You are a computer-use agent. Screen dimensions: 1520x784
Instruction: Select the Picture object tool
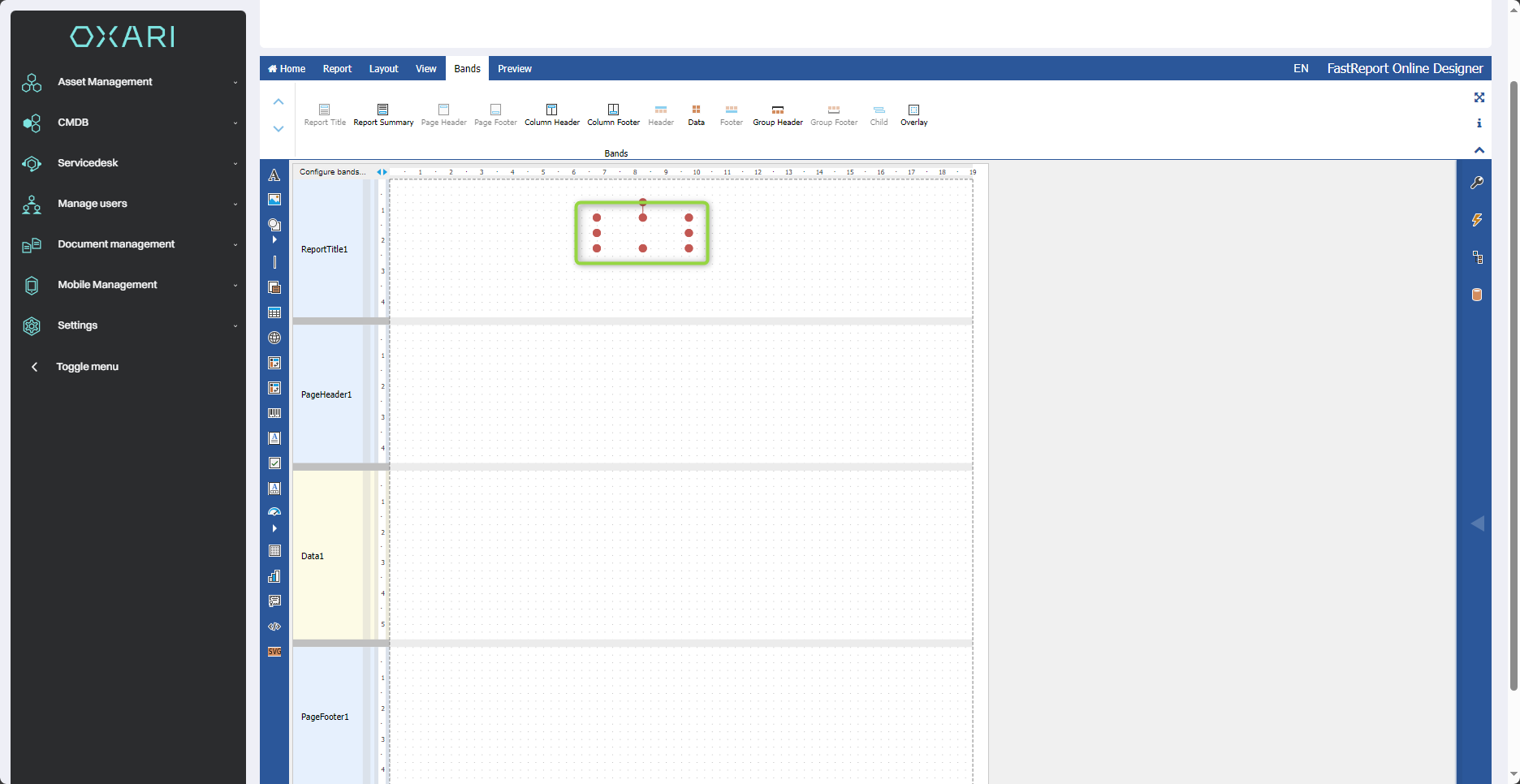tap(274, 200)
